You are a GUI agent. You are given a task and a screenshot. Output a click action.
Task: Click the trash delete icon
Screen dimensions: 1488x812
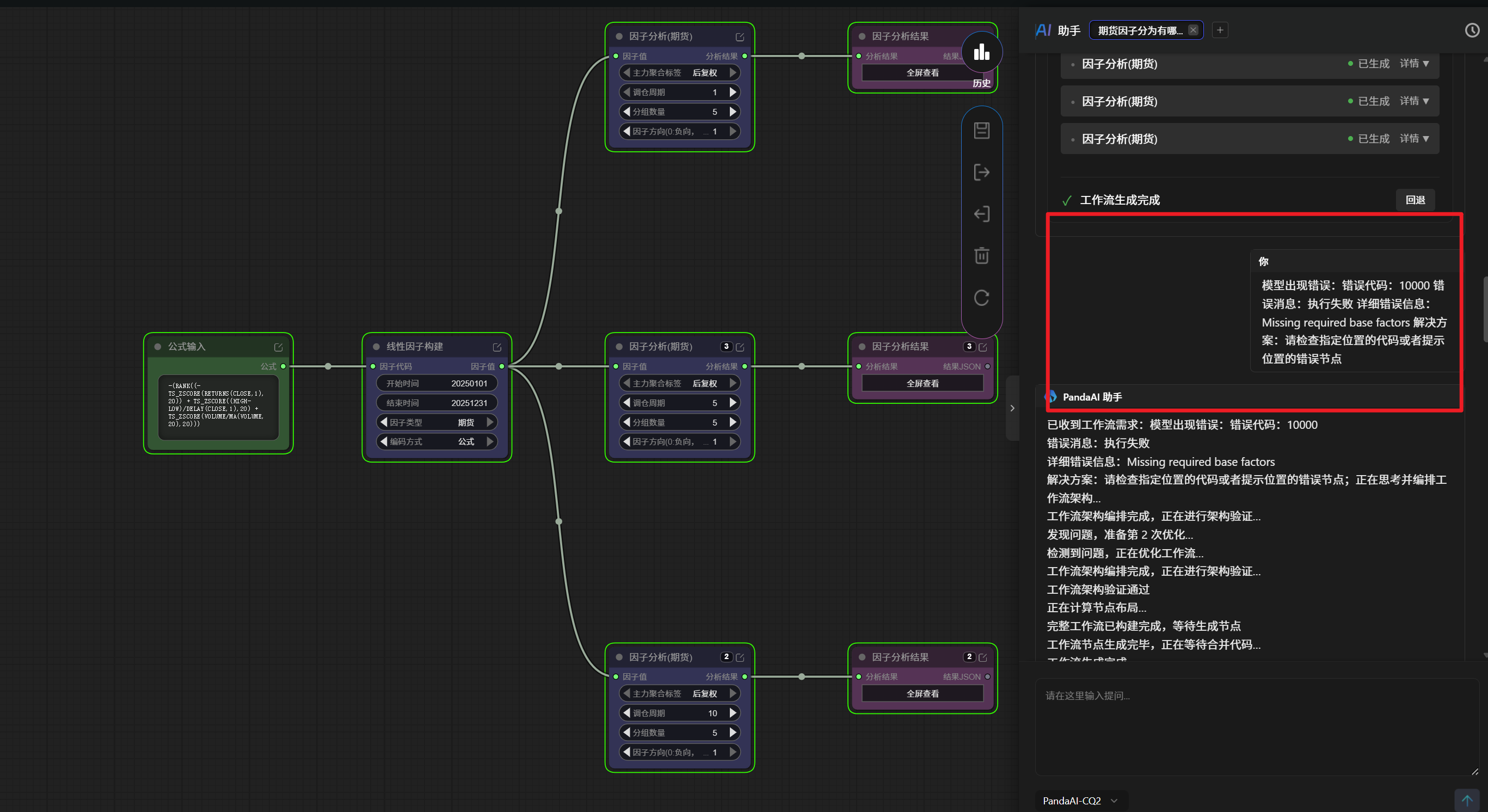pos(981,256)
